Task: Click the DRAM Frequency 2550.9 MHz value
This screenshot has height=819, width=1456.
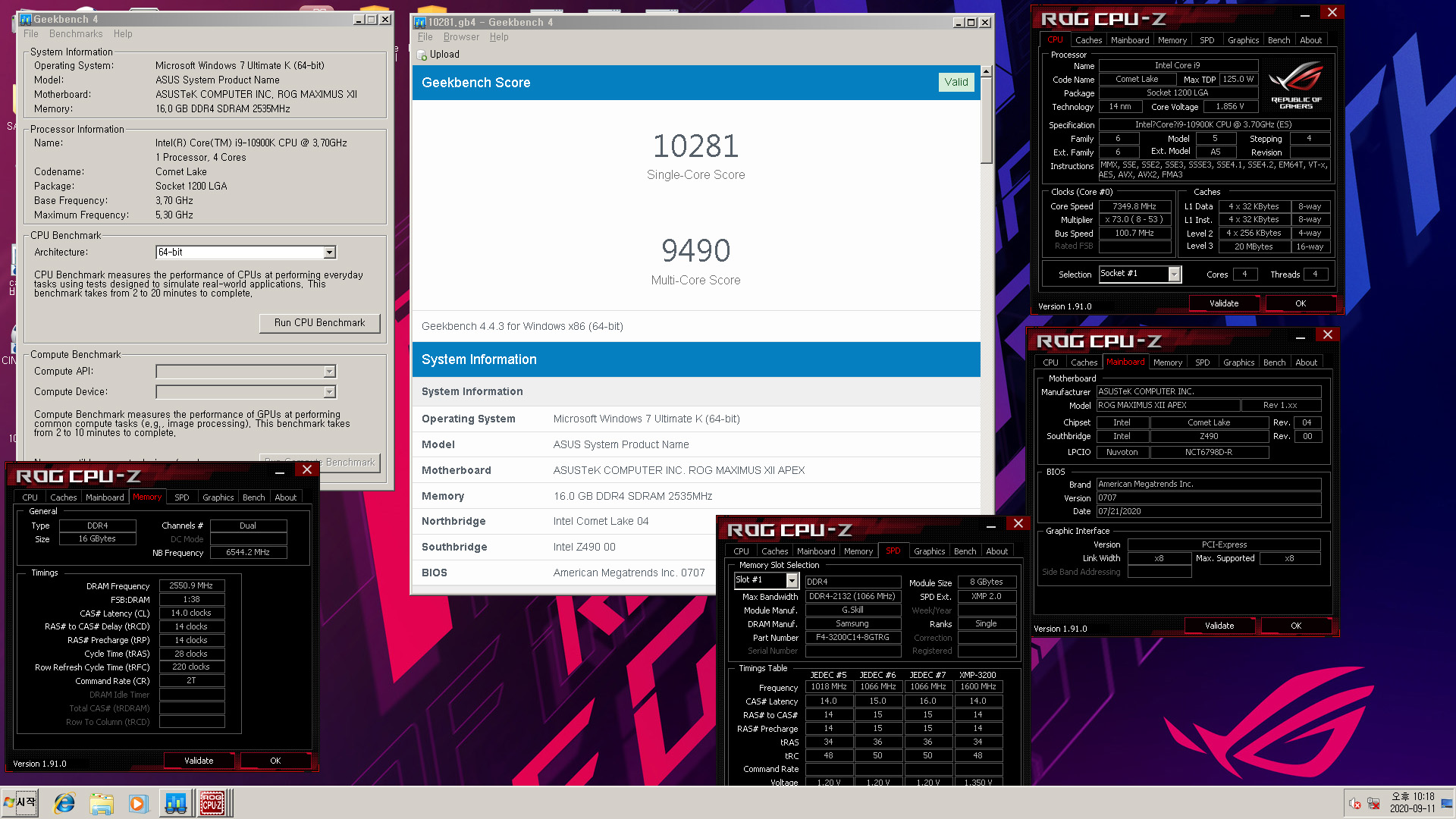Action: 191,586
